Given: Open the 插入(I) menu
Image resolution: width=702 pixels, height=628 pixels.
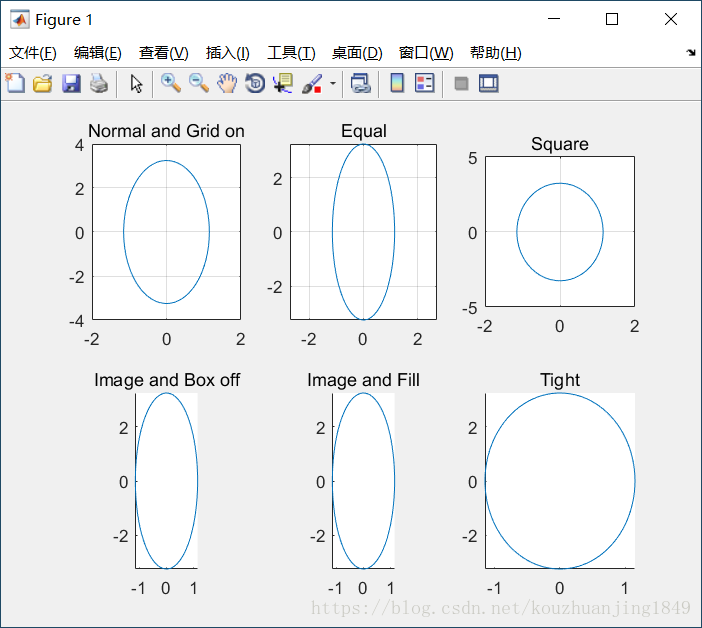Looking at the screenshot, I should (227, 53).
